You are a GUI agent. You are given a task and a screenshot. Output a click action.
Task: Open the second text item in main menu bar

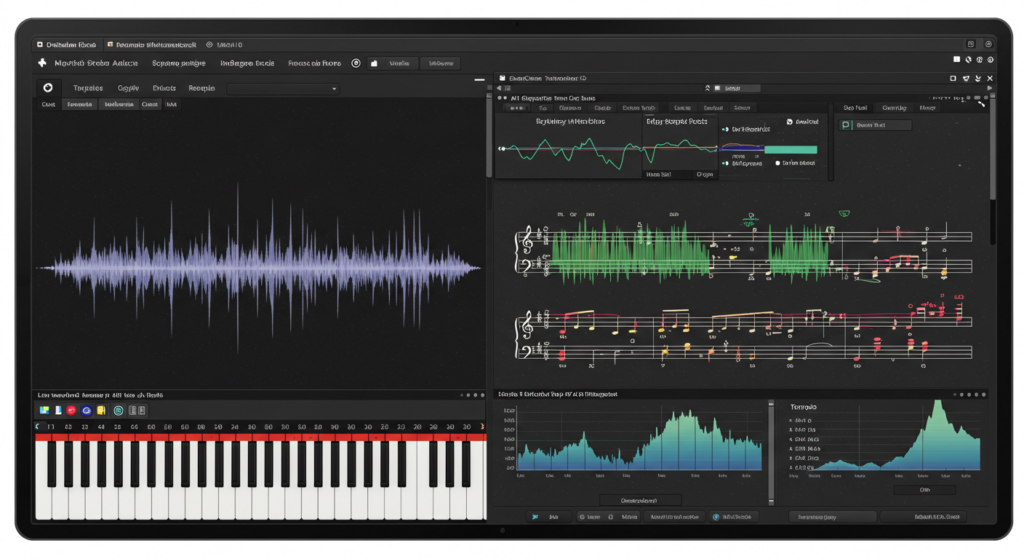point(179,63)
